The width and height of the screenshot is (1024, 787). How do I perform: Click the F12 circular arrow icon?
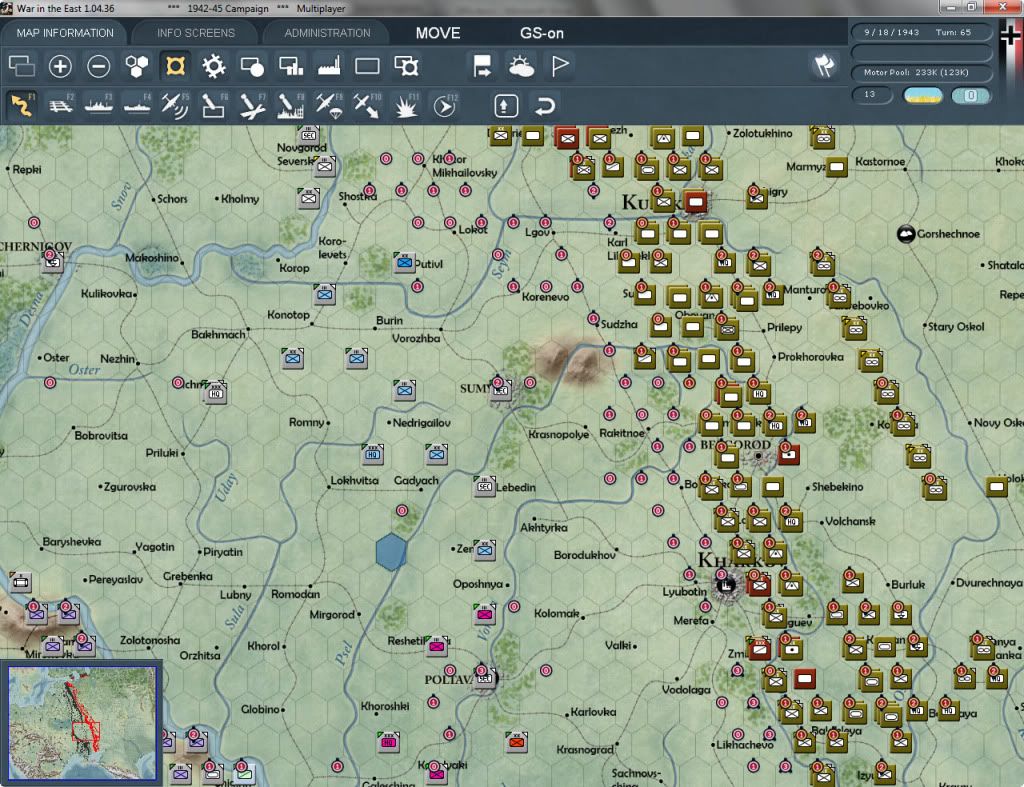pyautogui.click(x=444, y=105)
